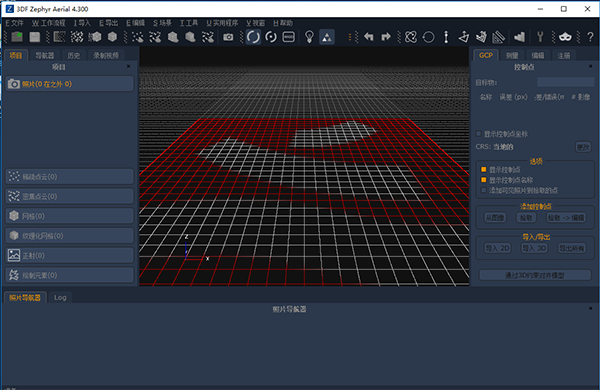Screen dimensions: 600x390
Task: Click the solid cube mesh icon in toolbar
Action: point(112,37)
